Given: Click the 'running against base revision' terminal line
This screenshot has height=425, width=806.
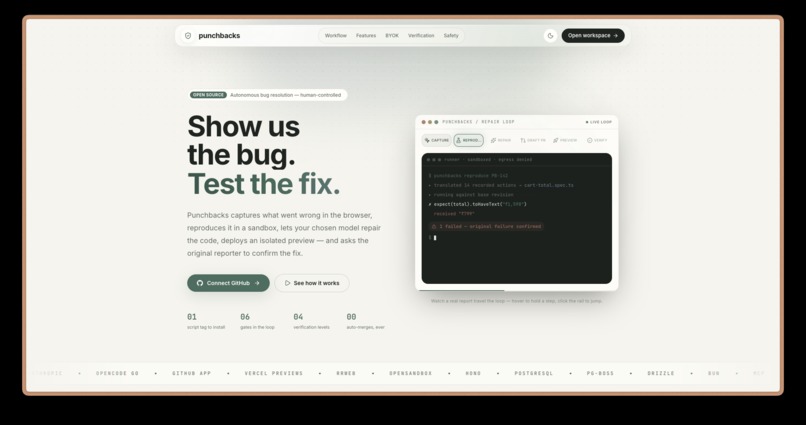Looking at the screenshot, I should [471, 195].
